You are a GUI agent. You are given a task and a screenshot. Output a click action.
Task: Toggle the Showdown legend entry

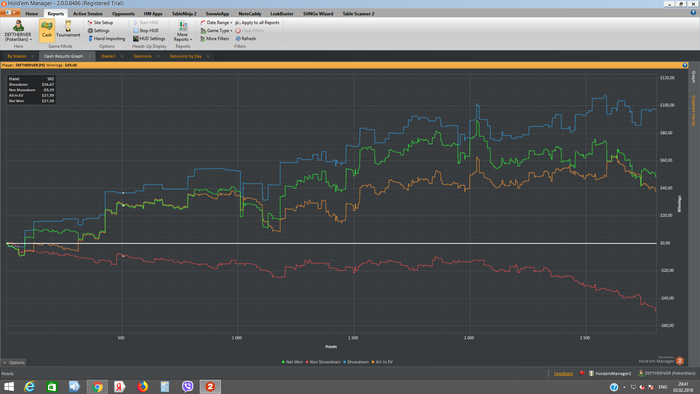click(x=356, y=362)
